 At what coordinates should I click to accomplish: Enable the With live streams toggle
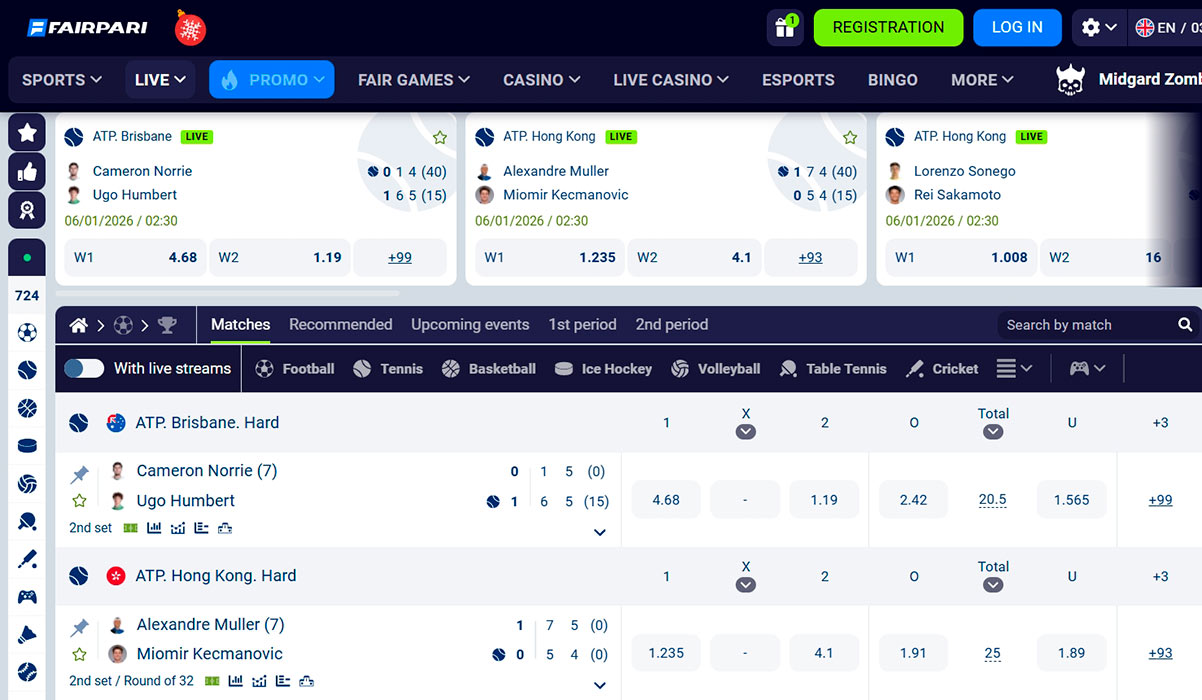[x=84, y=368]
